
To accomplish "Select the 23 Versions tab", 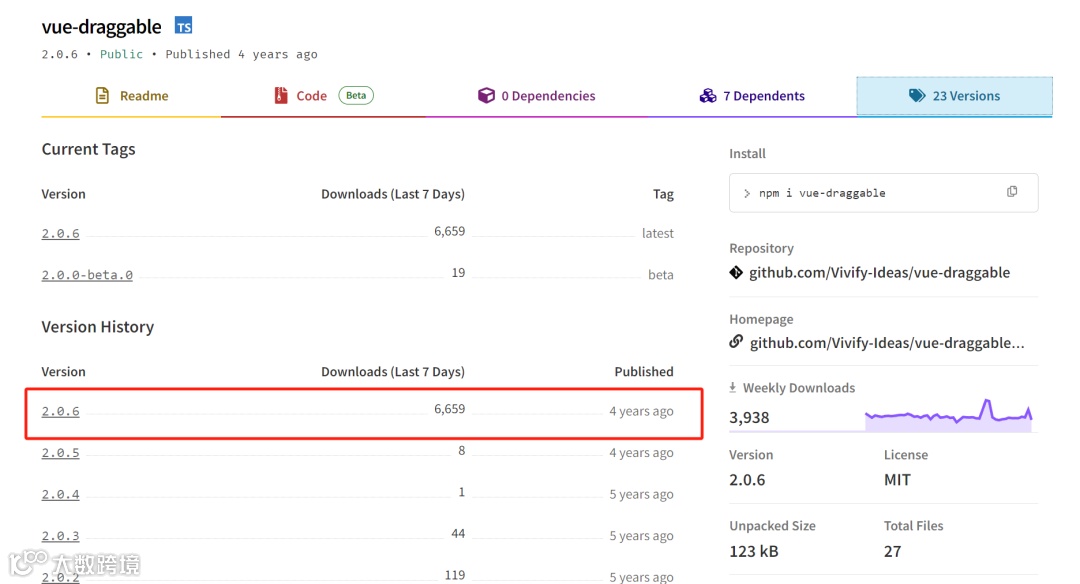I will (x=955, y=96).
